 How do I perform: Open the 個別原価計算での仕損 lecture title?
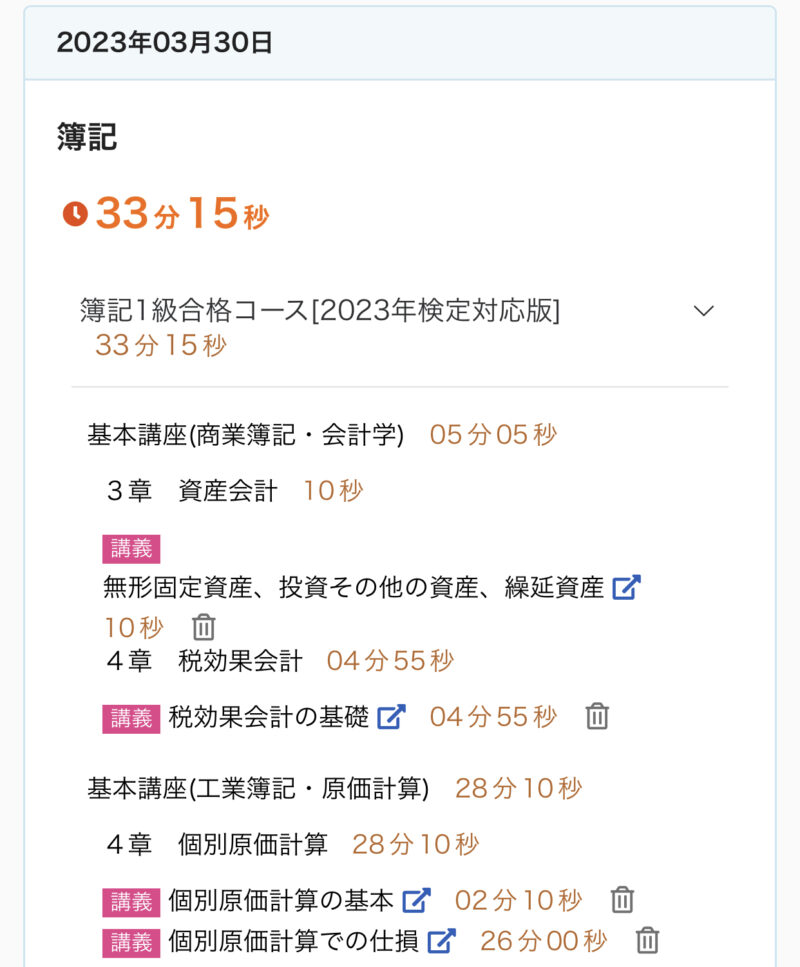pos(293,942)
